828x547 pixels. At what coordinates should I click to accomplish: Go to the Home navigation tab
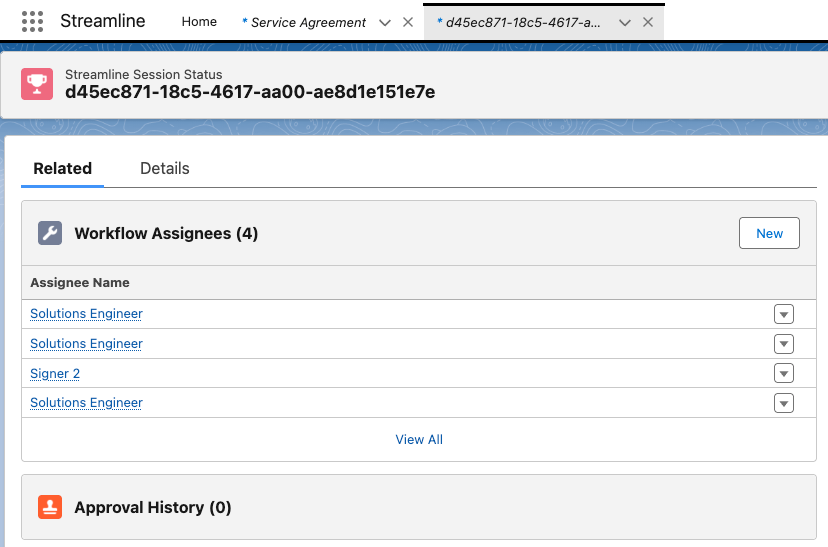[199, 21]
